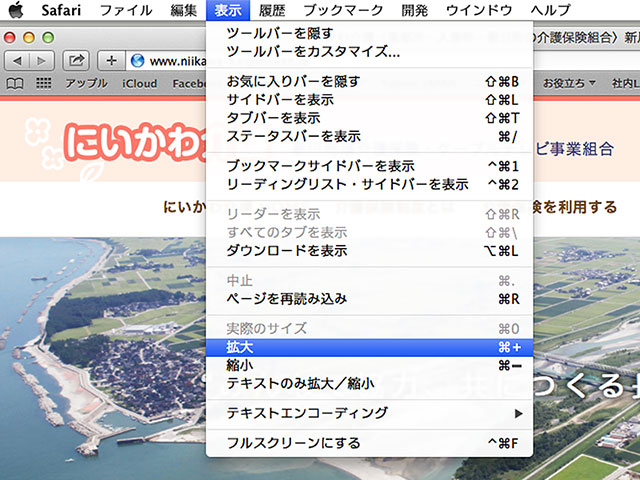640x480 pixels.
Task: Click the plus add-bookmark button
Action: (111, 61)
